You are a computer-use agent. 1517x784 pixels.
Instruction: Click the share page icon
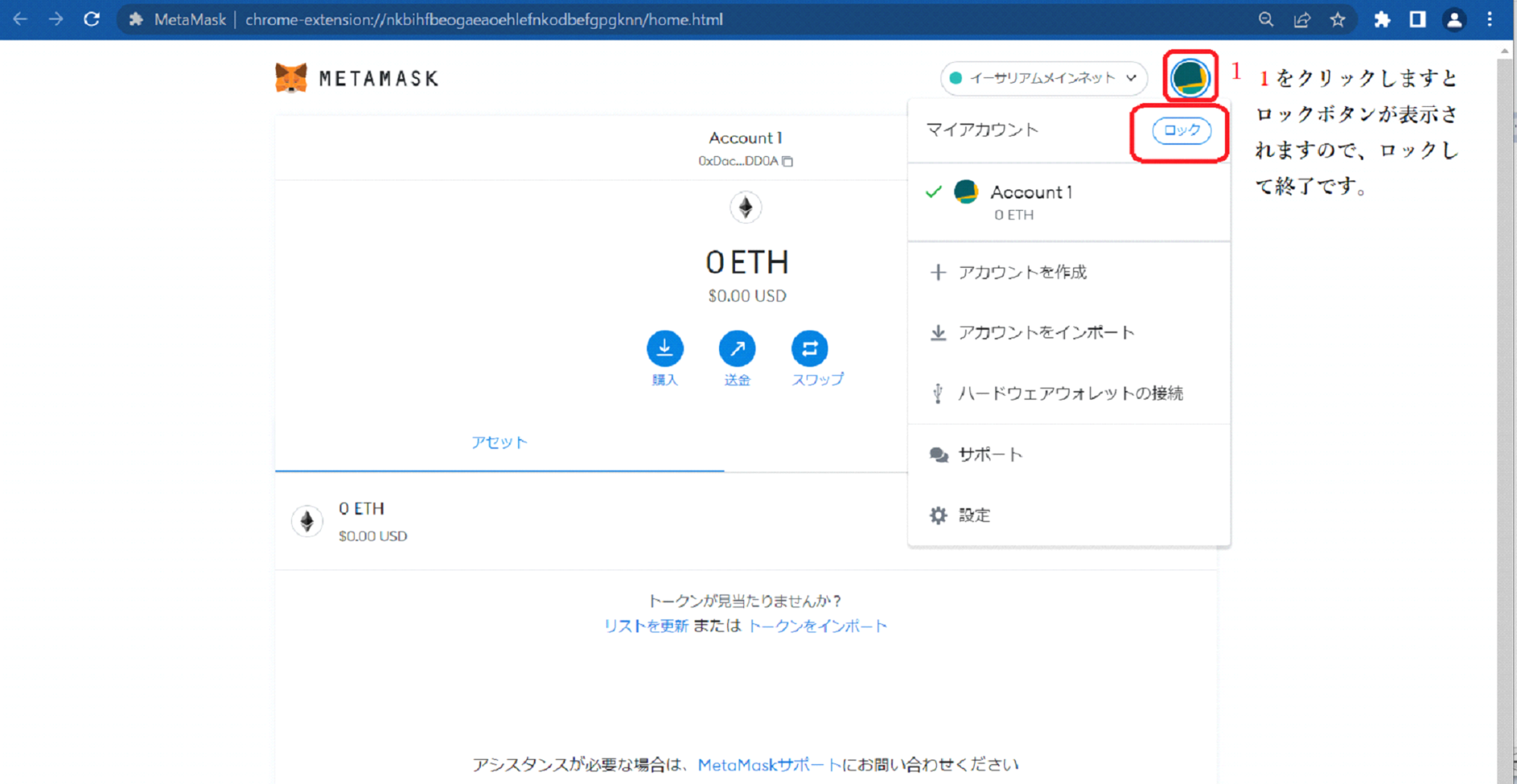(1302, 20)
